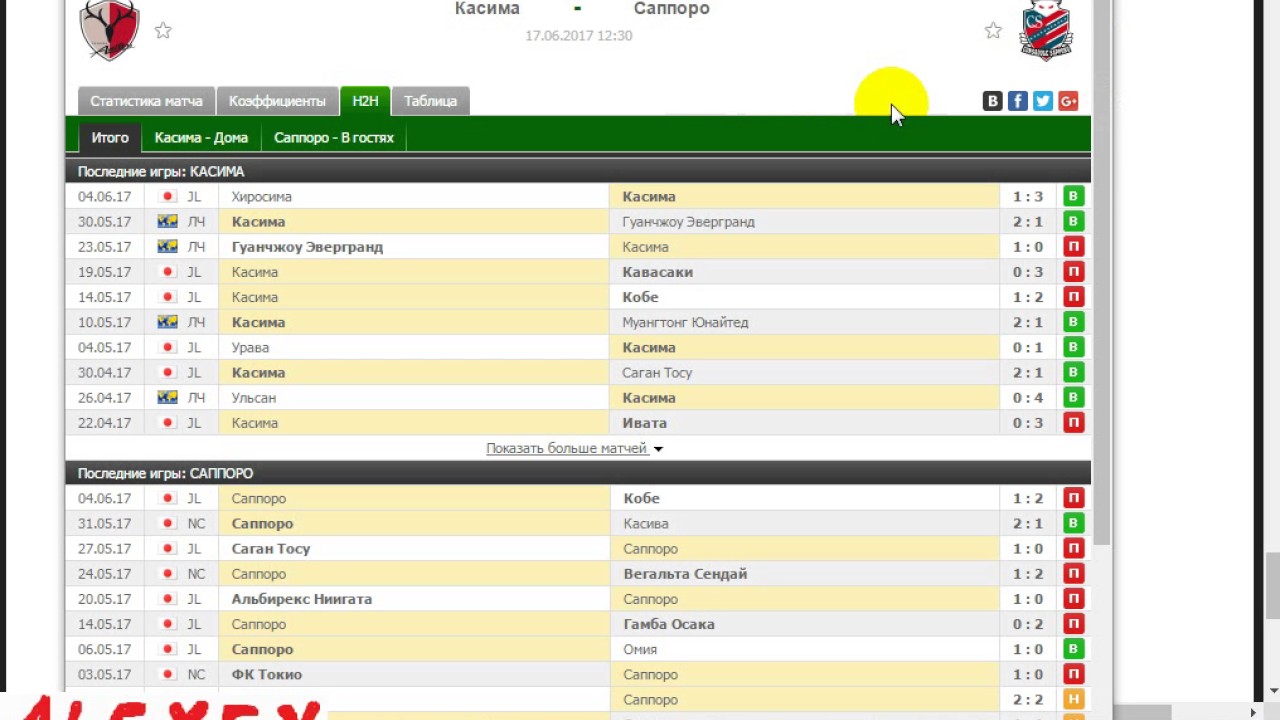Click win badge for Саппоро vs Касива match
Screen dimensions: 1280x720
[1074, 524]
